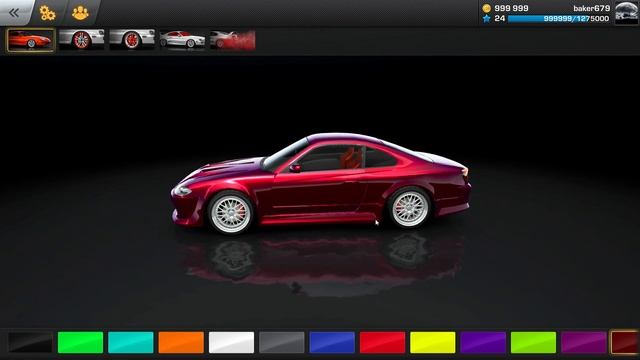
Task: Click the 999 999 coin amount
Action: point(511,8)
